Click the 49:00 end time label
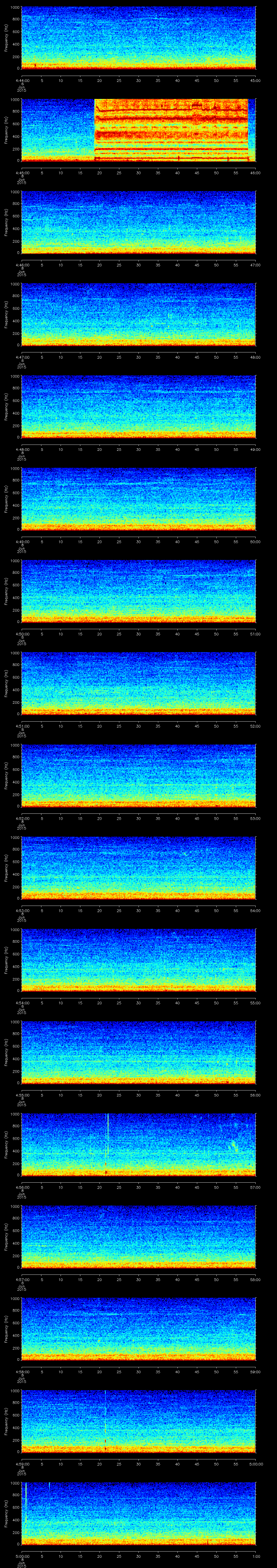This screenshot has height=1568, width=277. click(255, 449)
